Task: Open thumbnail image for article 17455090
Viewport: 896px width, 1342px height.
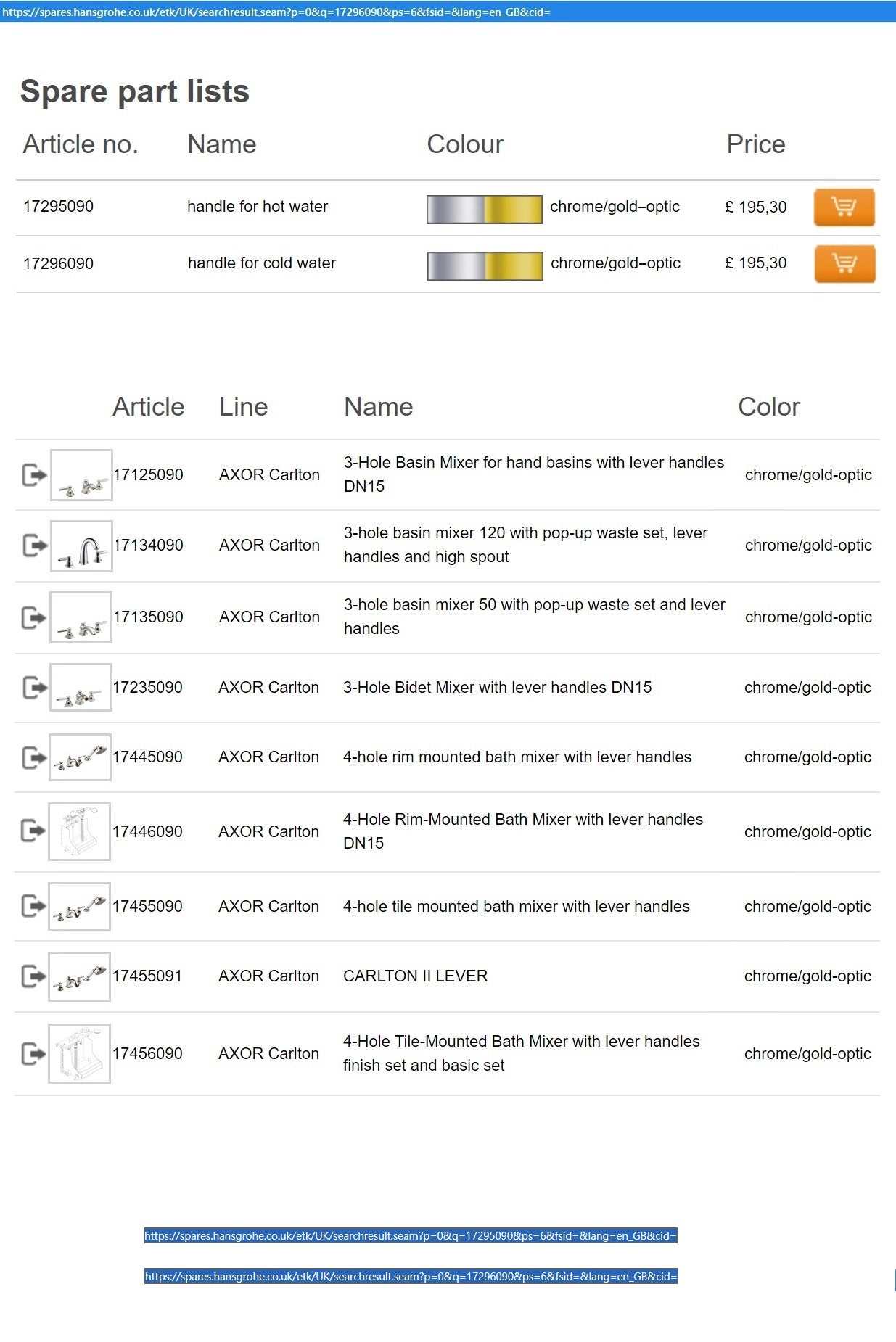Action: [x=79, y=907]
